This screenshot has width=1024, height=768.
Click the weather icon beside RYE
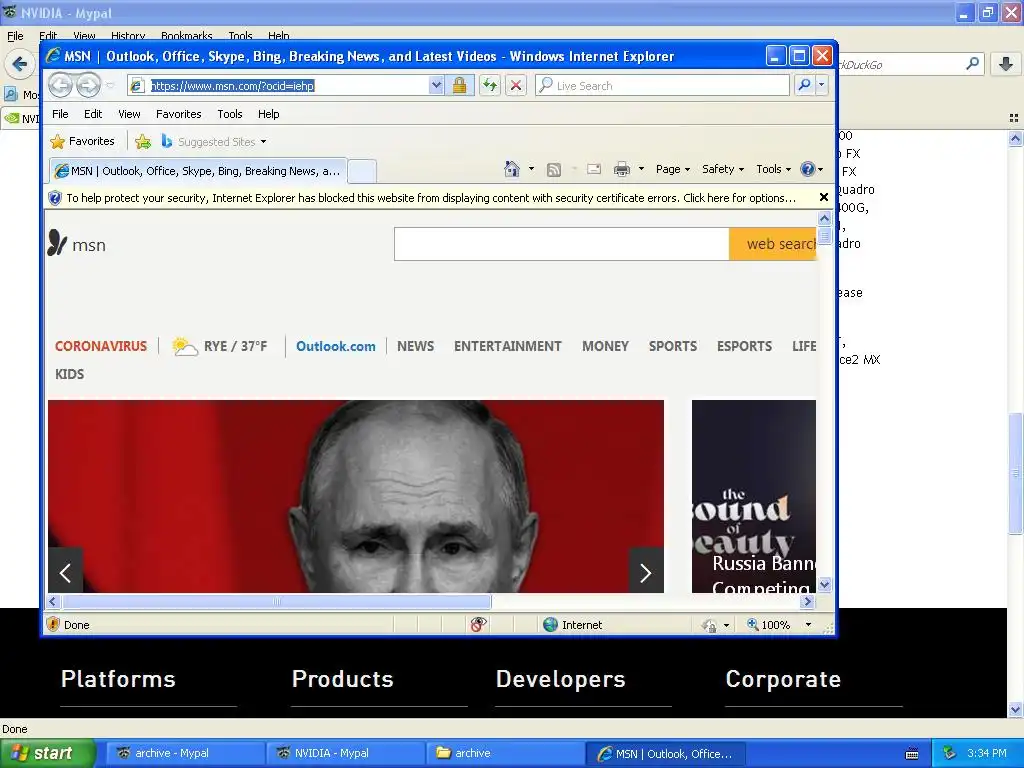point(184,346)
